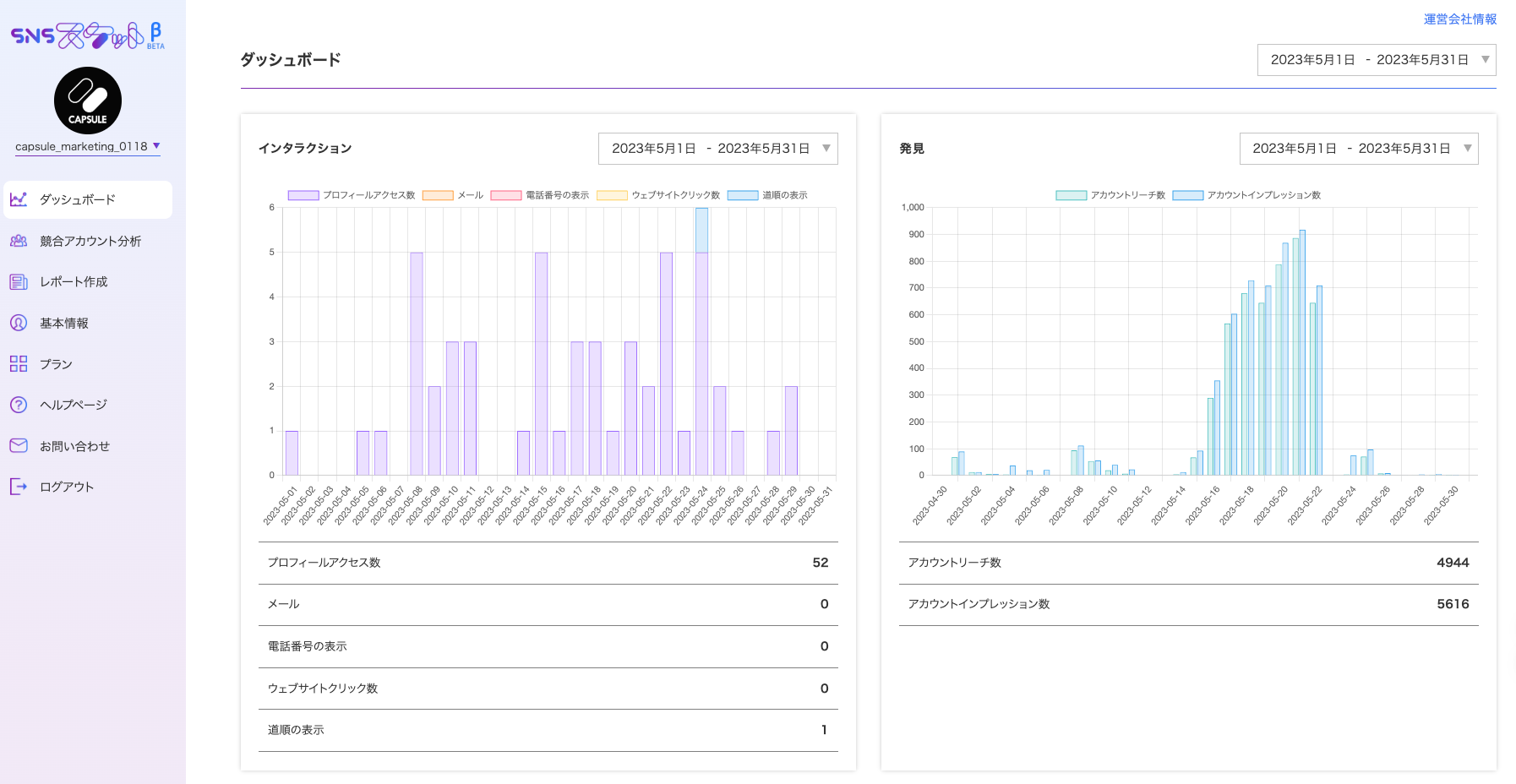Click the dashboard chart icon in sidebar
Screen dimensions: 1516x784
(19, 199)
